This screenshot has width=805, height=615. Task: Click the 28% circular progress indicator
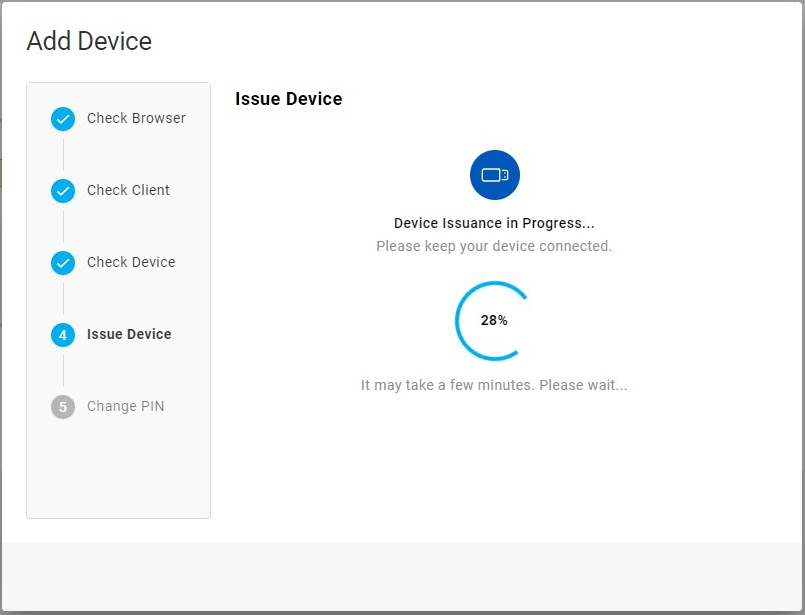(x=494, y=320)
